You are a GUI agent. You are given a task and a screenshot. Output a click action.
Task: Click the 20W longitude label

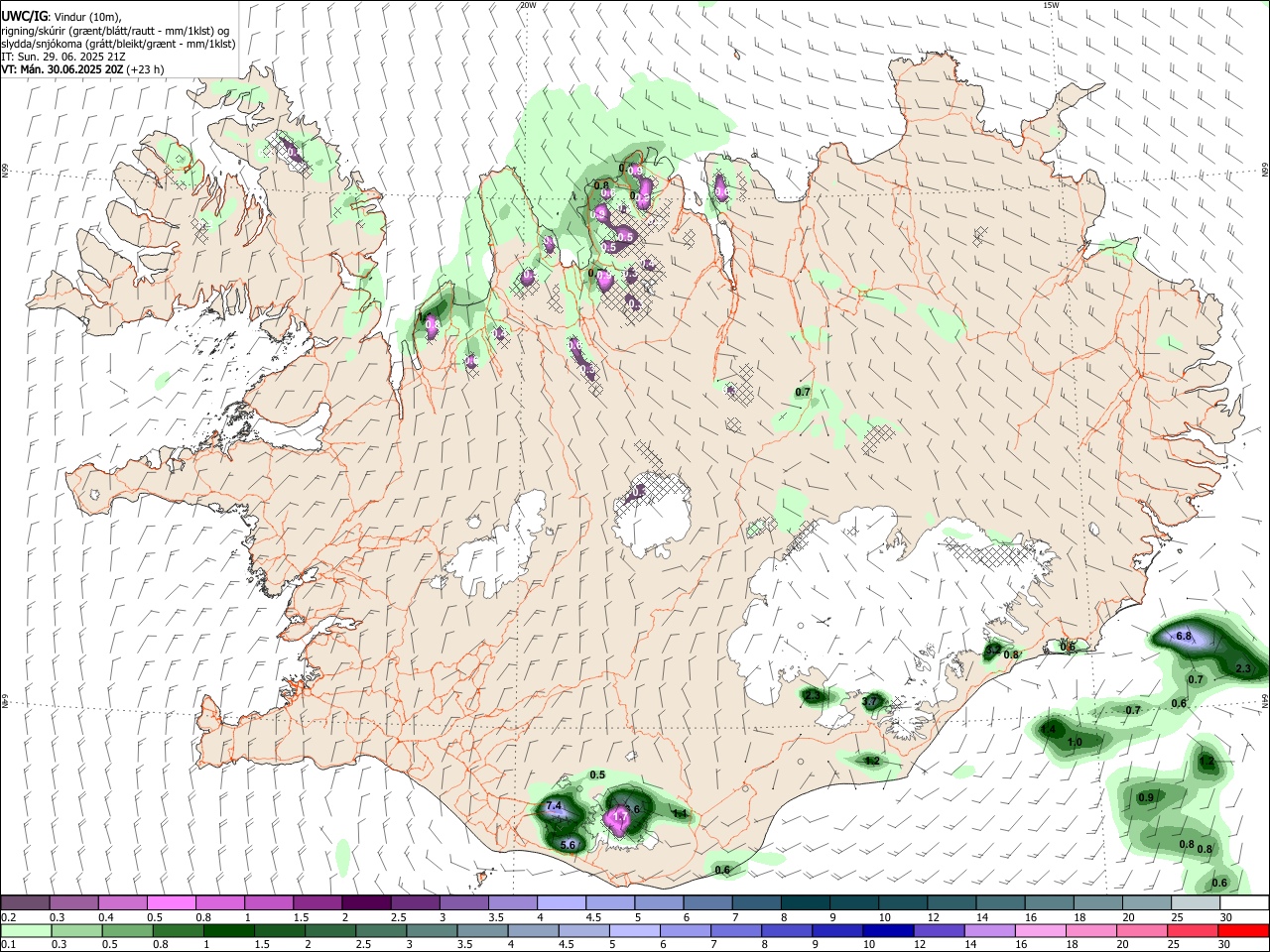pyautogui.click(x=528, y=5)
